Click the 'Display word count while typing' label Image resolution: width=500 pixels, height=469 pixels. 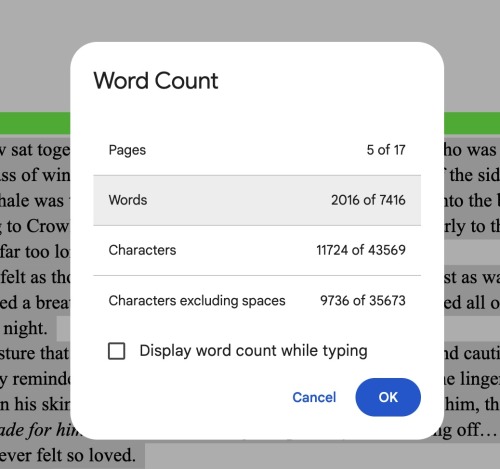(x=253, y=351)
